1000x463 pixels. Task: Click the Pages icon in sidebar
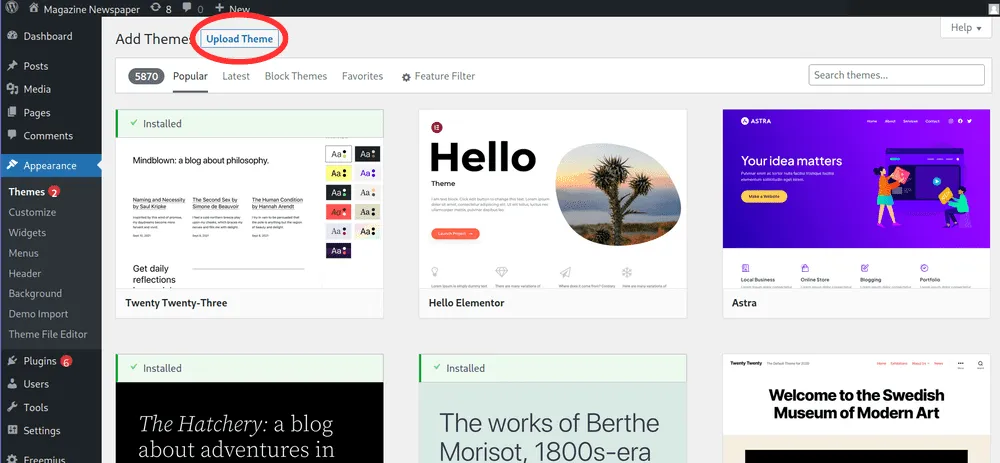pyautogui.click(x=12, y=112)
